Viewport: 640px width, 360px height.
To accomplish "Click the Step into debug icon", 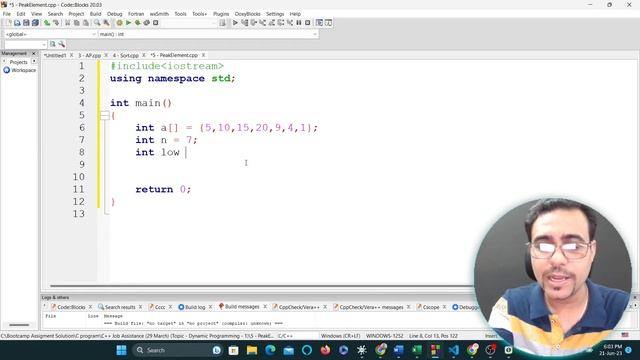I will [262, 23].
